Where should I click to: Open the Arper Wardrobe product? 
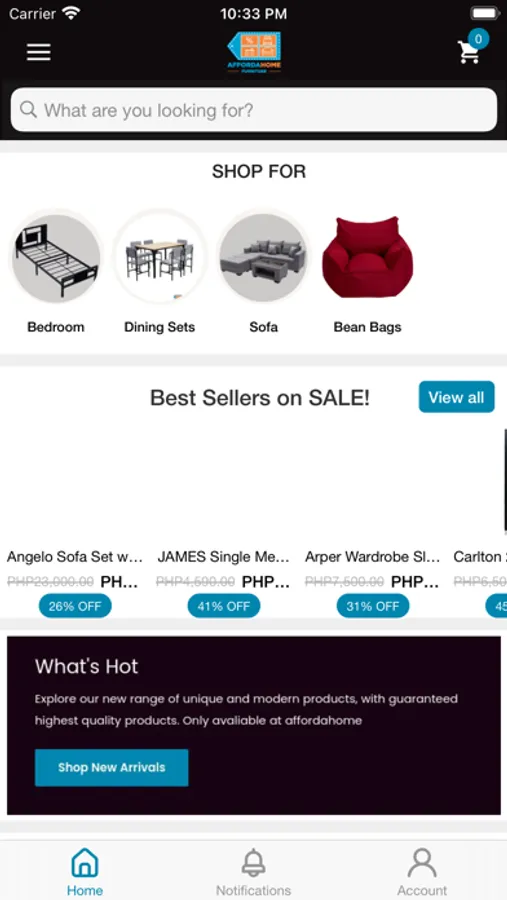pos(372,557)
